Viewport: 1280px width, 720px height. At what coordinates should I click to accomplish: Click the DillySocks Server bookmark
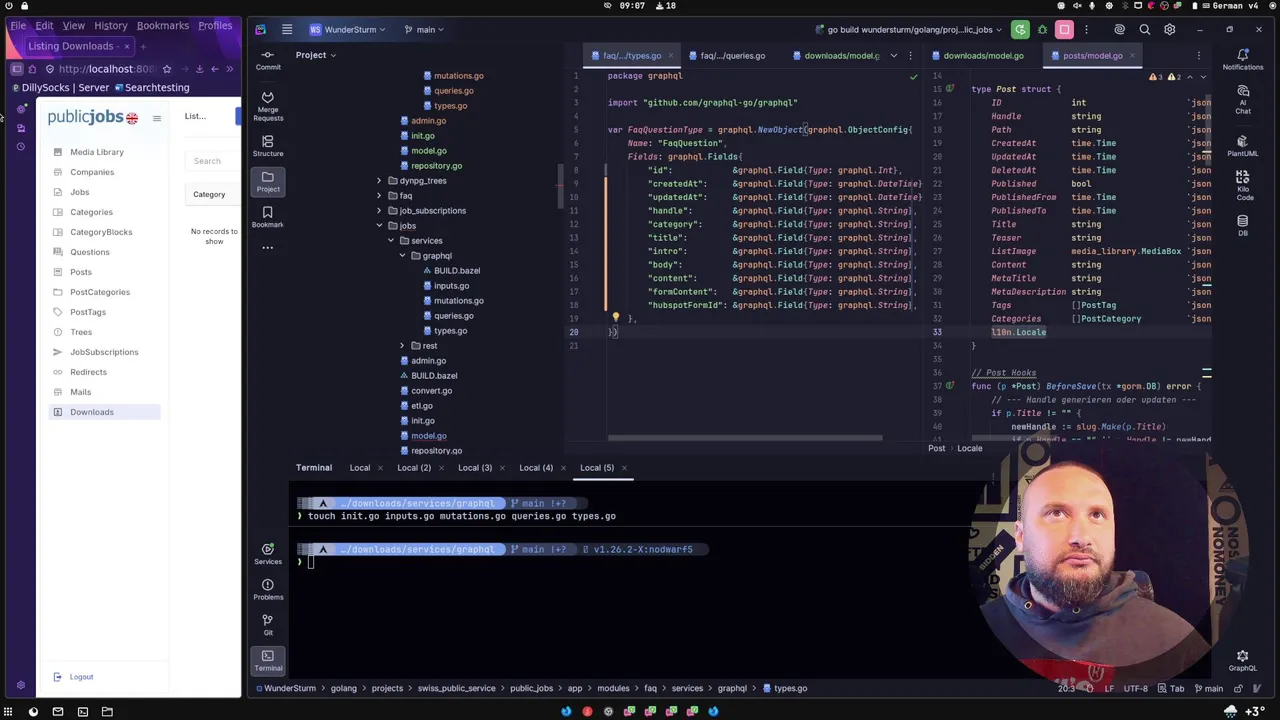60,88
